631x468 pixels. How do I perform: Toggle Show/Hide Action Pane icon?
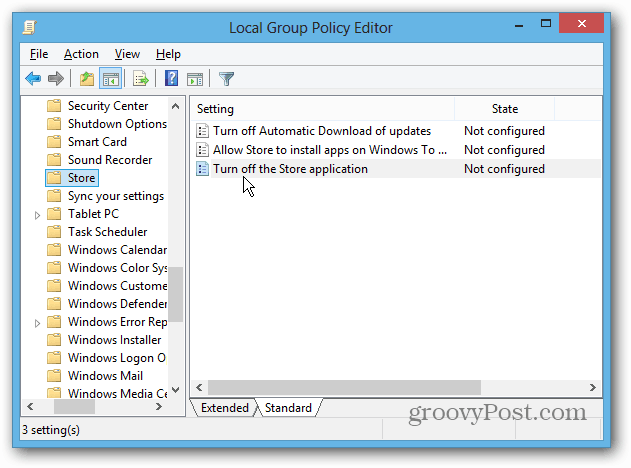tap(195, 79)
